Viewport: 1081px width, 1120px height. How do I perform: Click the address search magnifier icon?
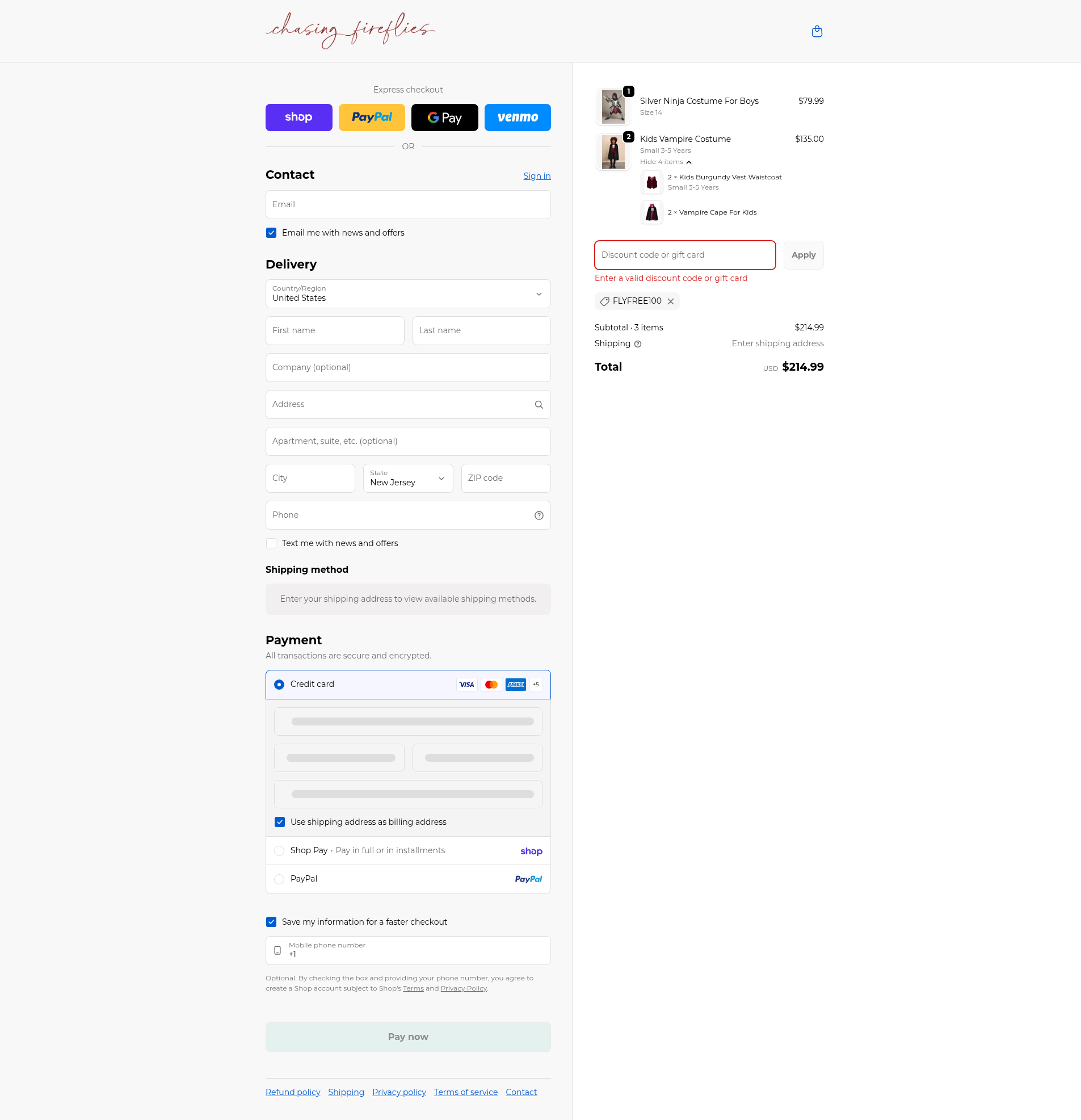[x=538, y=405]
